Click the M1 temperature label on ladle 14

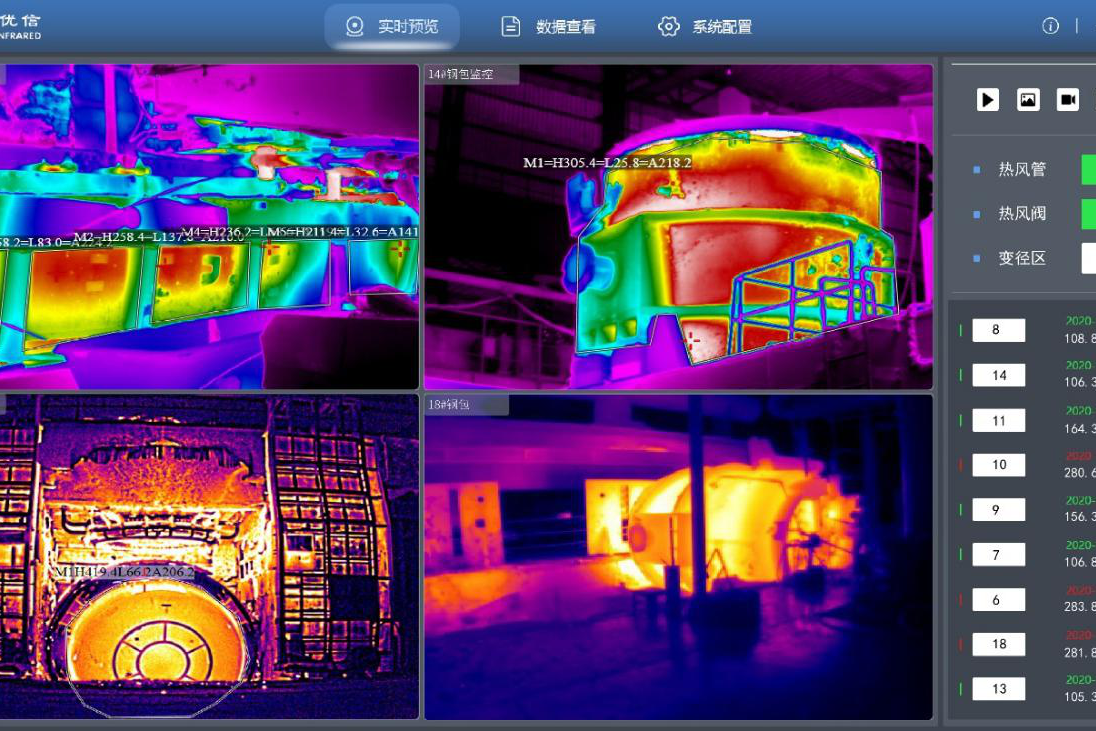pos(607,163)
